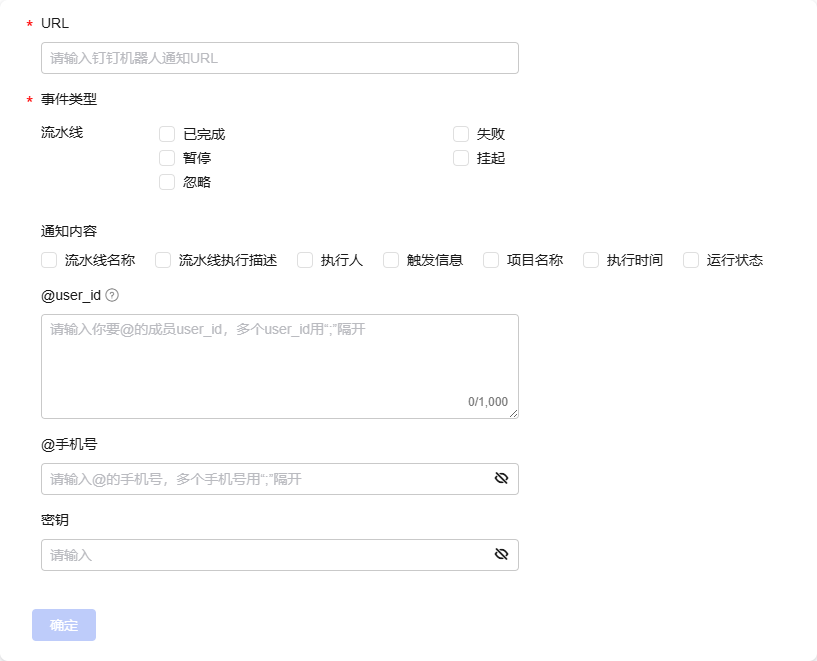Check the 已完成 pipeline event checkbox

tap(167, 134)
